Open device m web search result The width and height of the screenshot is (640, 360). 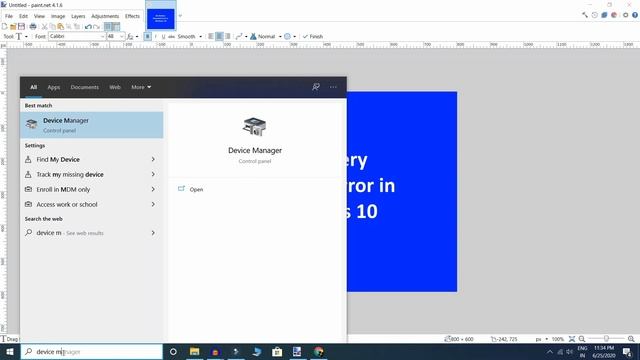[92, 233]
